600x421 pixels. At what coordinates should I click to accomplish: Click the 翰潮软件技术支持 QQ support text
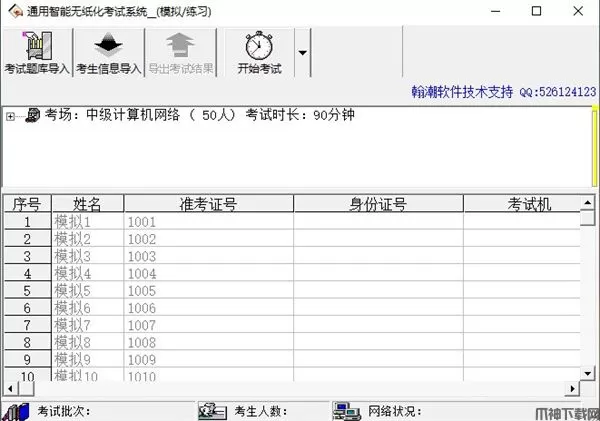coord(504,92)
